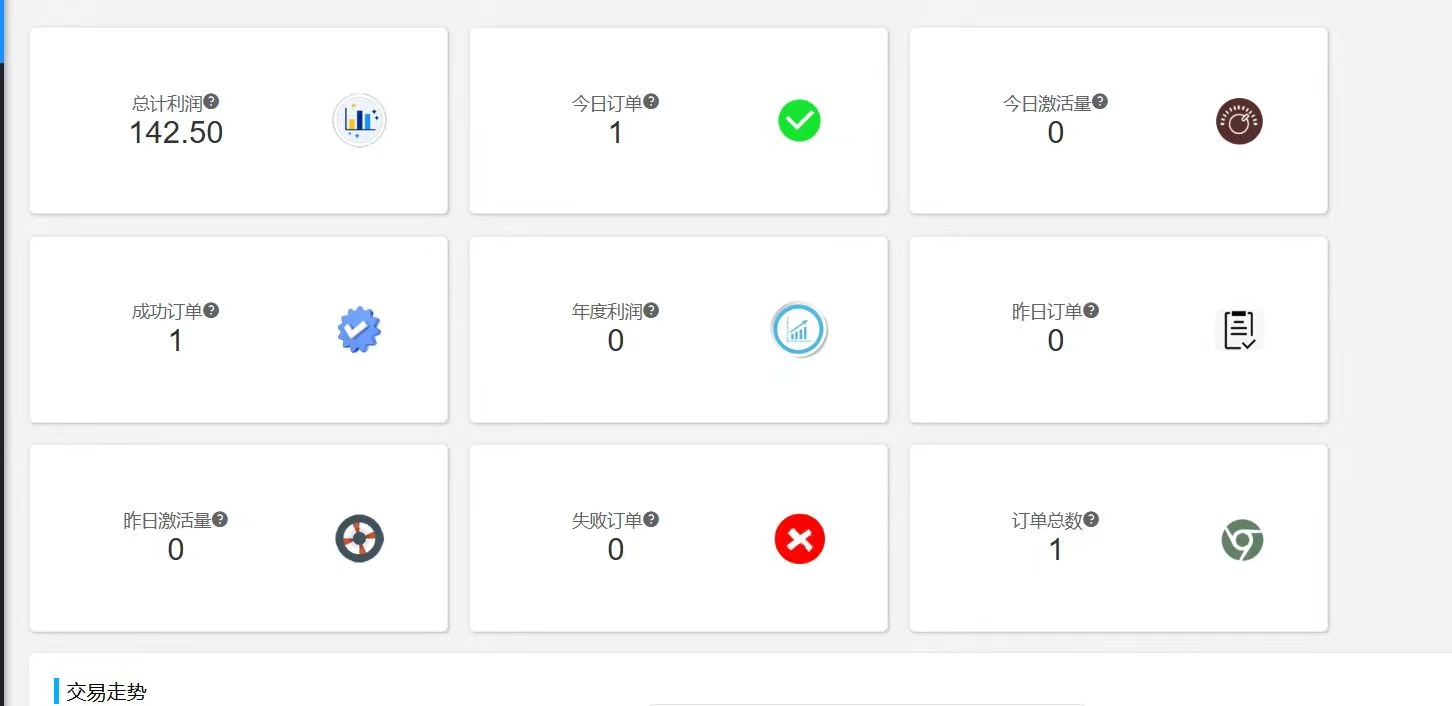Click the bar chart icon for 总计利润

[359, 121]
